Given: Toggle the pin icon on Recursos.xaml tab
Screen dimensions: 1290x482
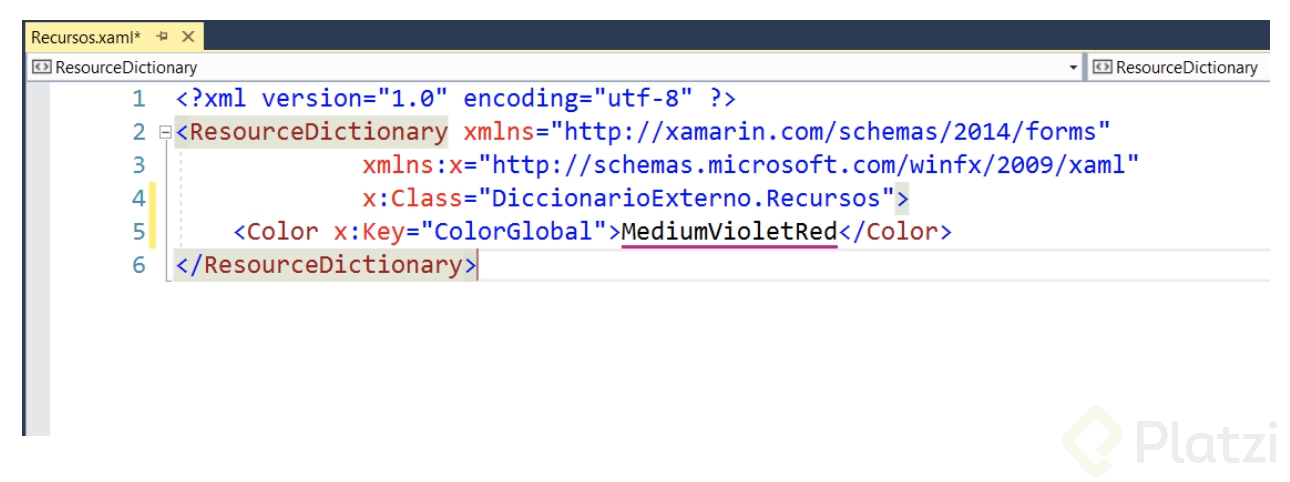Looking at the screenshot, I should (163, 38).
